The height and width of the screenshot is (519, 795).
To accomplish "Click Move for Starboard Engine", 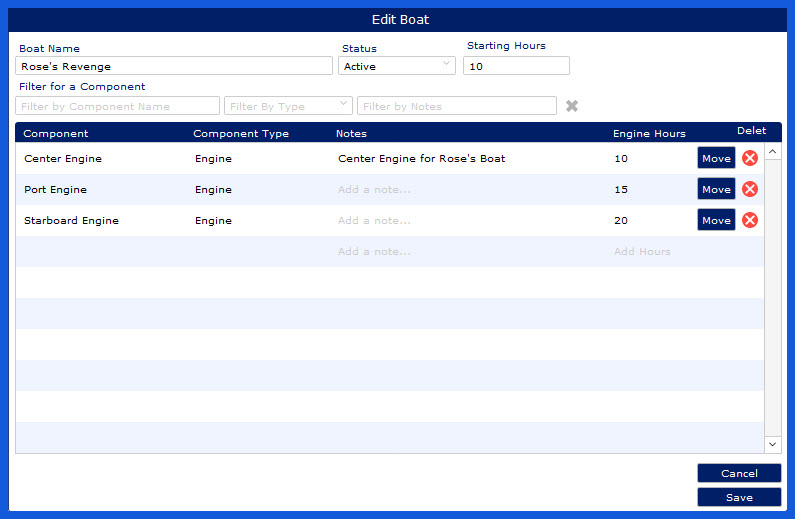I will click(x=716, y=220).
